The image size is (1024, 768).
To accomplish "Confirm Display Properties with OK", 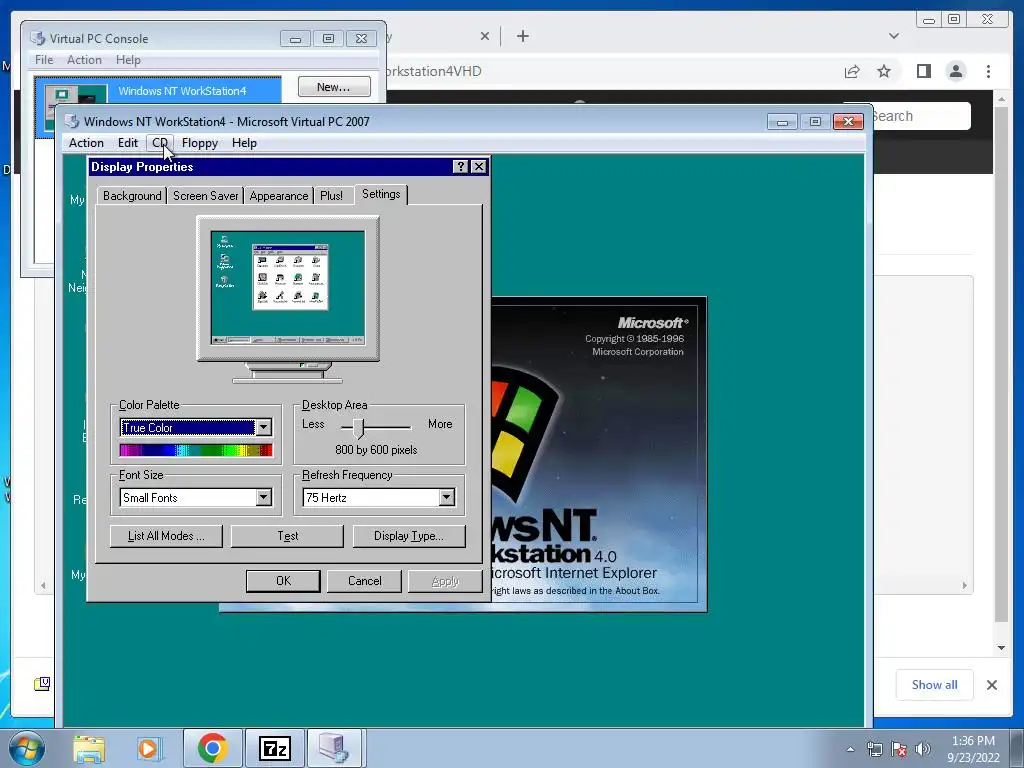I will point(283,581).
